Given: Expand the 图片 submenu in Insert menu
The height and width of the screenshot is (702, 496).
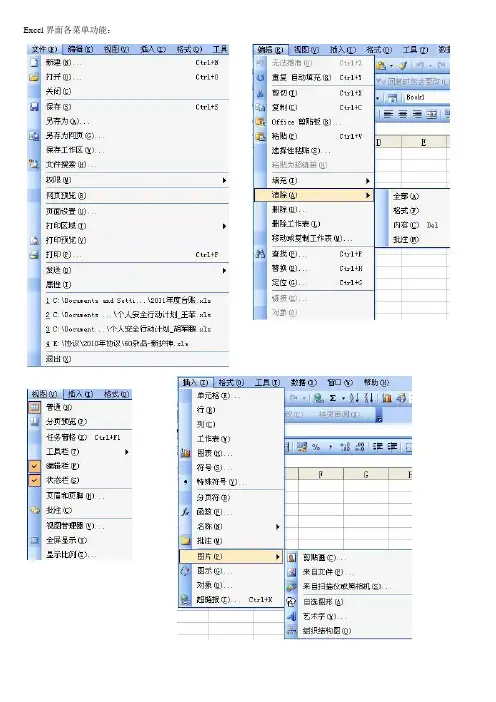Looking at the screenshot, I should coord(278,556).
